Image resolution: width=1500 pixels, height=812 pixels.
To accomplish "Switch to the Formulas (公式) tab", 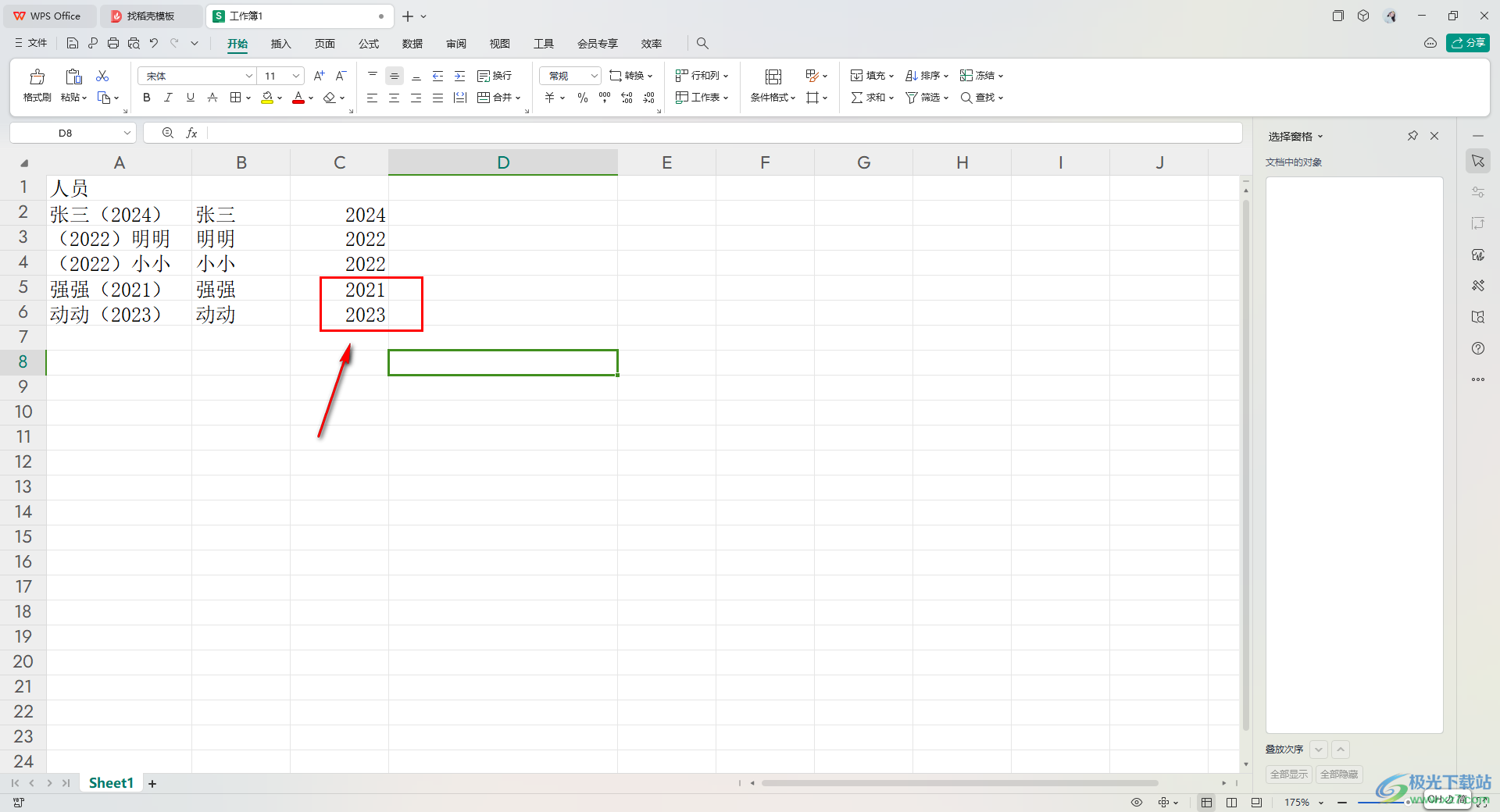I will (x=369, y=44).
